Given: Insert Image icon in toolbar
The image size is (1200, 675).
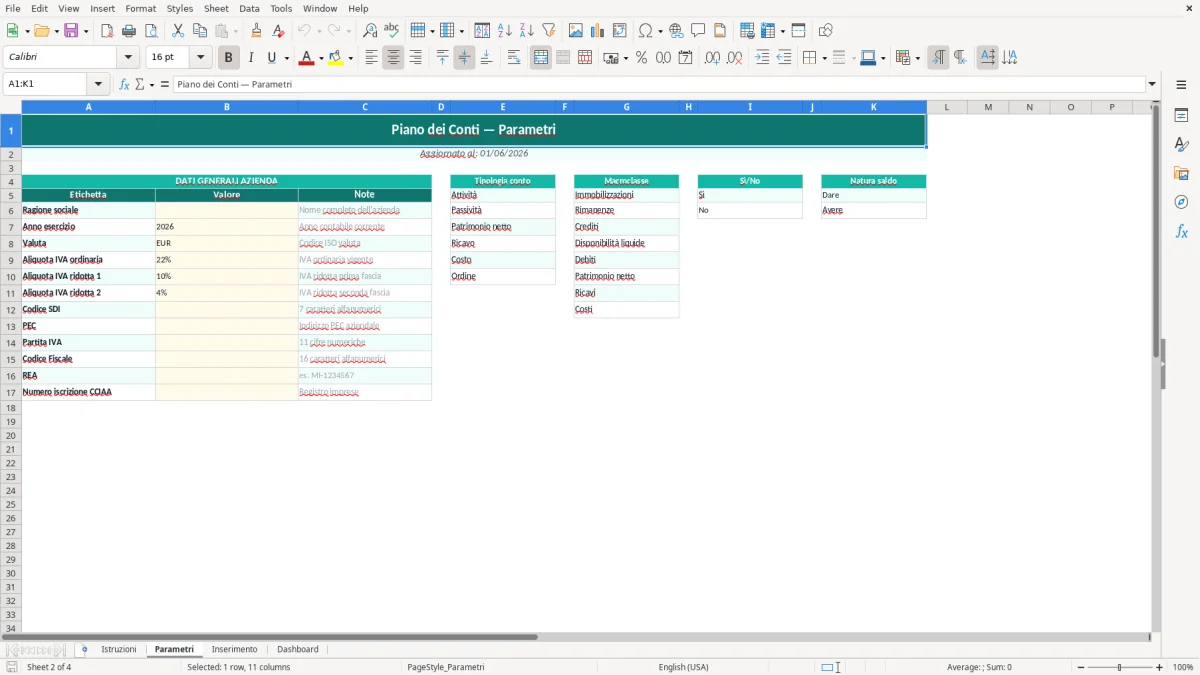Looking at the screenshot, I should (x=576, y=31).
